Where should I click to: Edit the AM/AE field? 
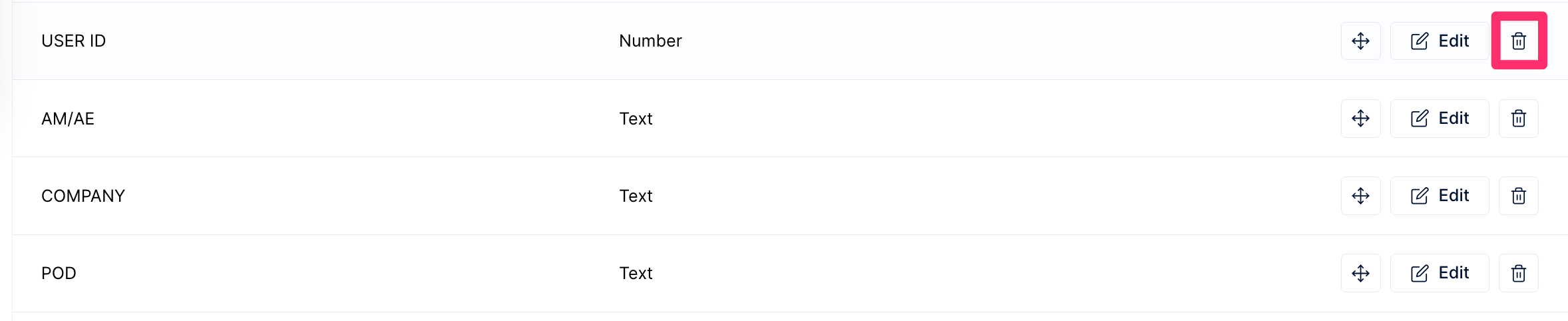tap(1440, 119)
